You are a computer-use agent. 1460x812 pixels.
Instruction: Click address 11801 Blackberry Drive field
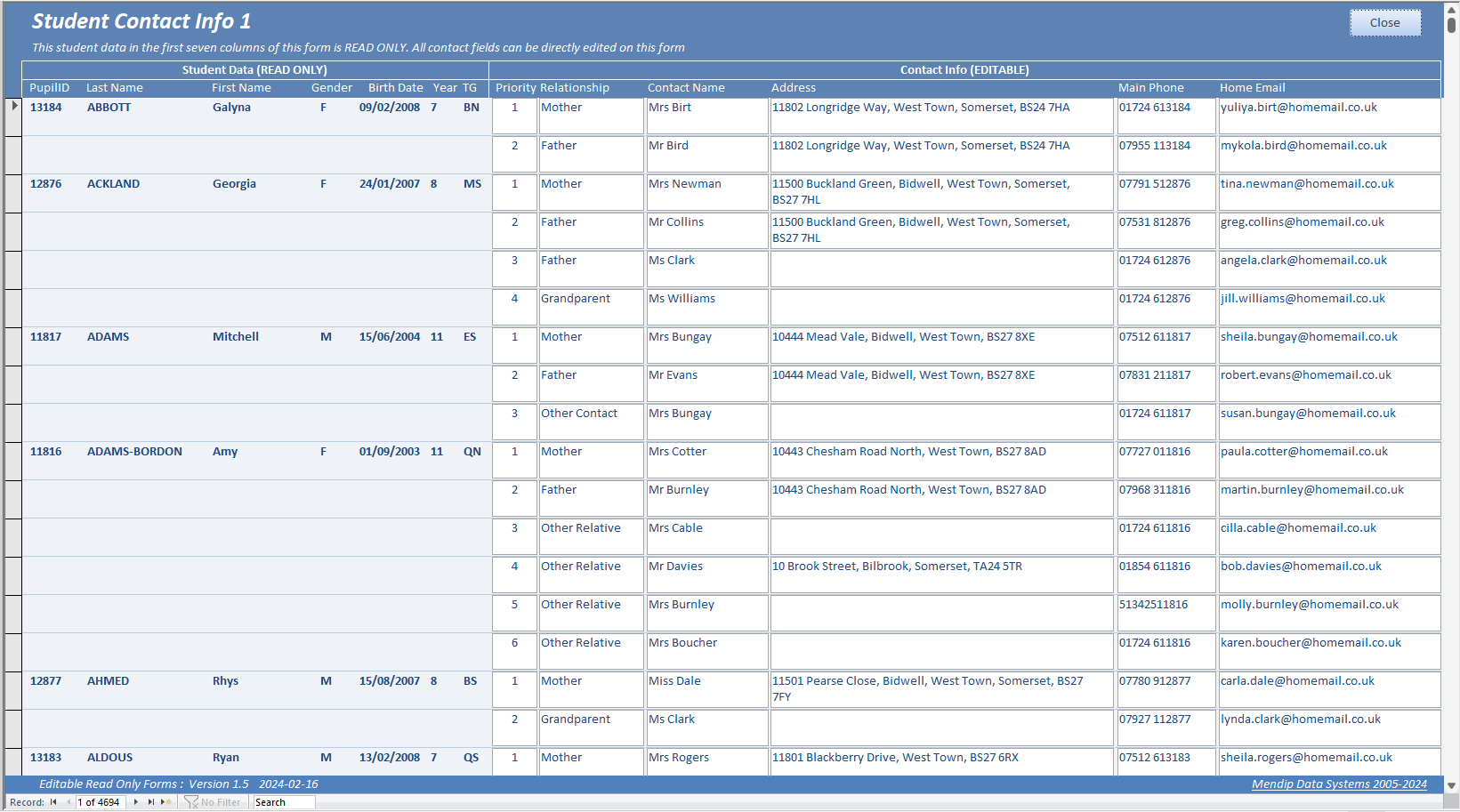(x=942, y=761)
